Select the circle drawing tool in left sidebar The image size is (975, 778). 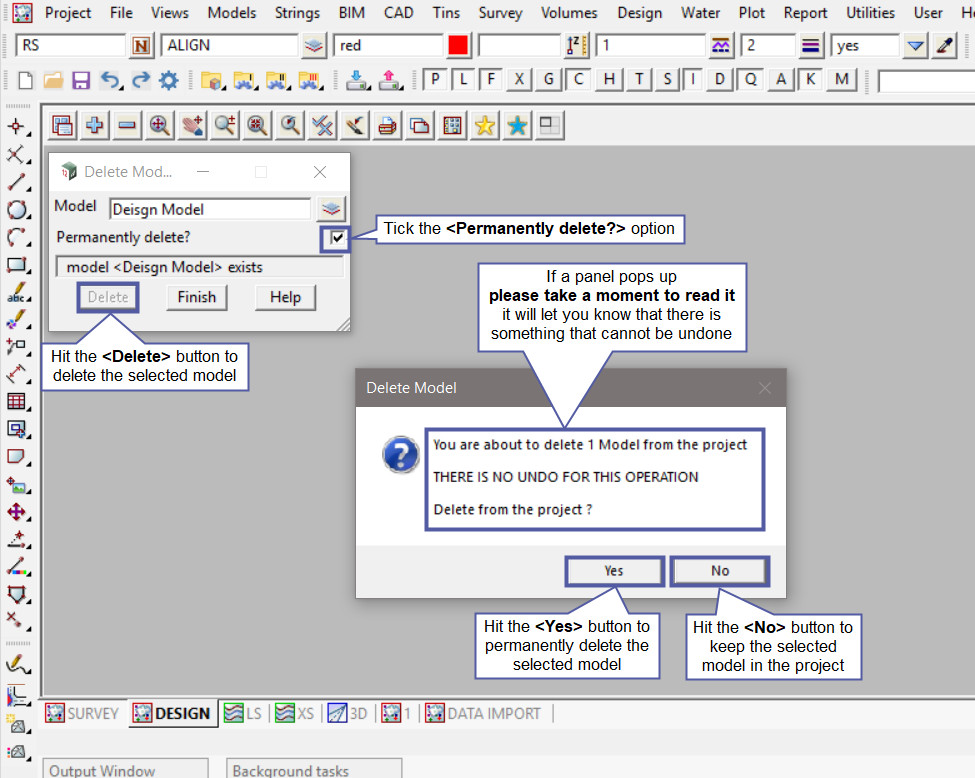click(x=16, y=210)
